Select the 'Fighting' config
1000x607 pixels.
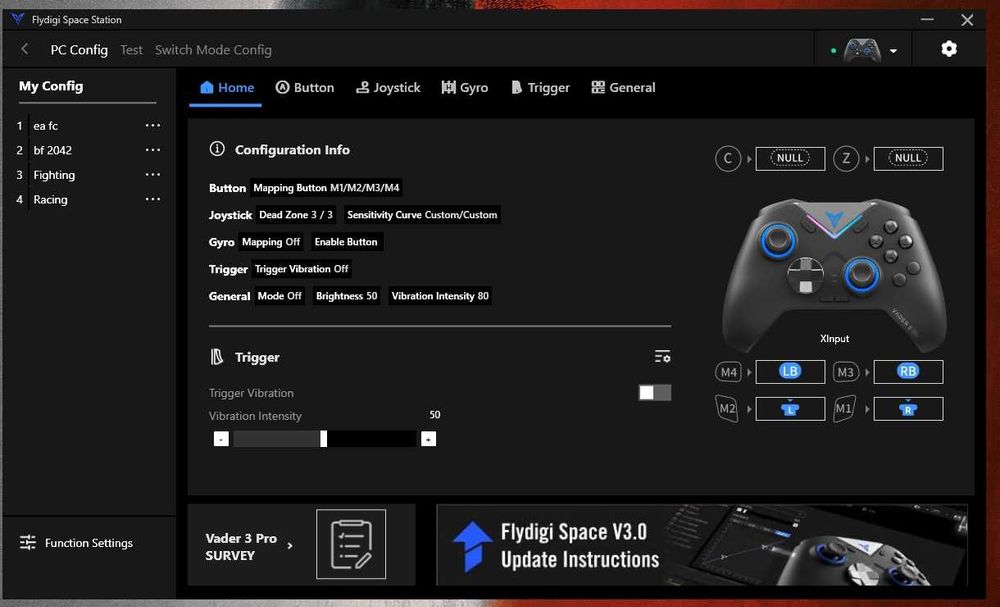[54, 175]
